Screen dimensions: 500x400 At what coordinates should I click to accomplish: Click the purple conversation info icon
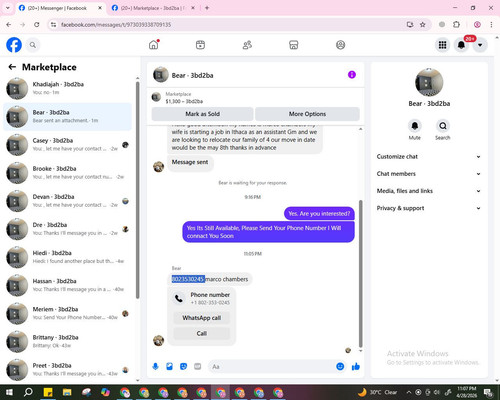[352, 75]
